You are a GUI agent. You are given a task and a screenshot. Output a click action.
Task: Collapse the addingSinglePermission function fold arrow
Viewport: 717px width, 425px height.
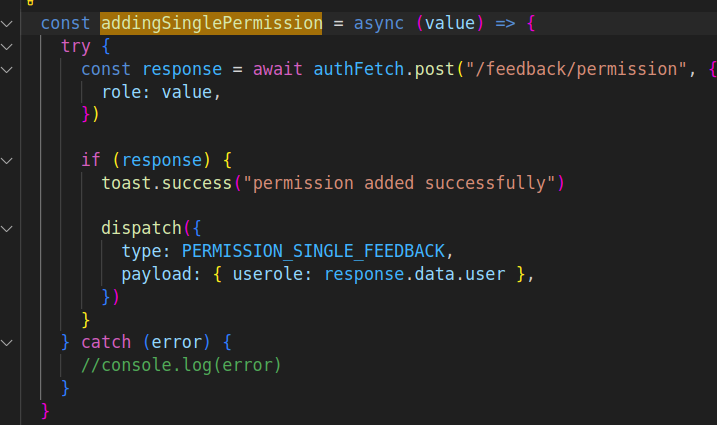pos(8,23)
